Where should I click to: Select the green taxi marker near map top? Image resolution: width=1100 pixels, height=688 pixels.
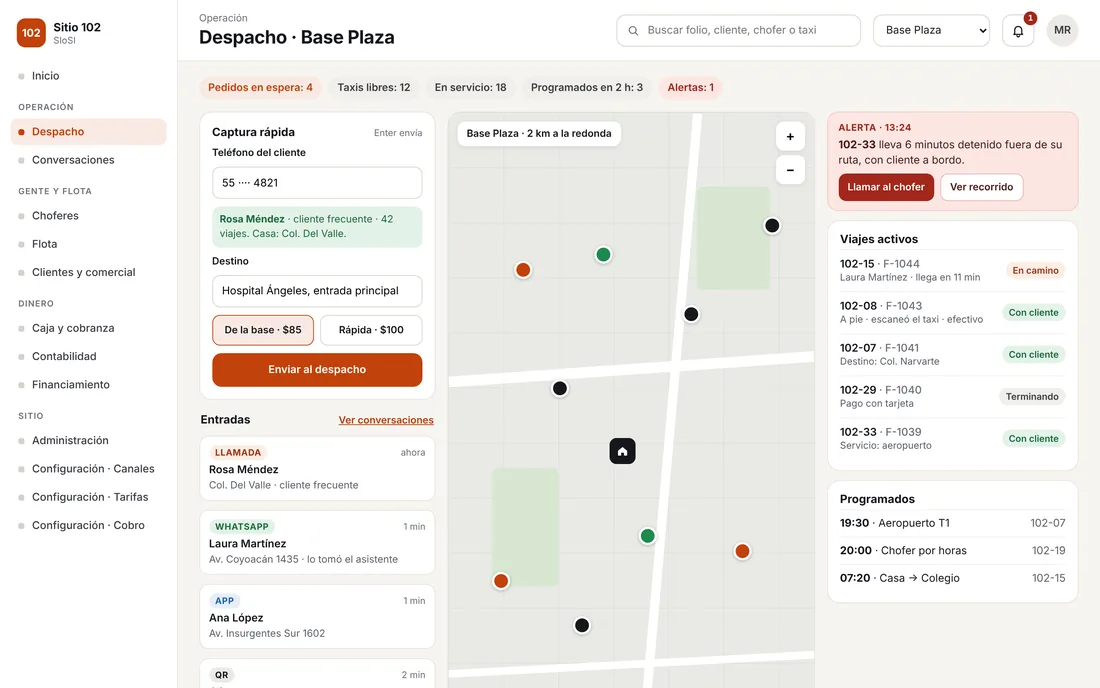click(x=603, y=255)
